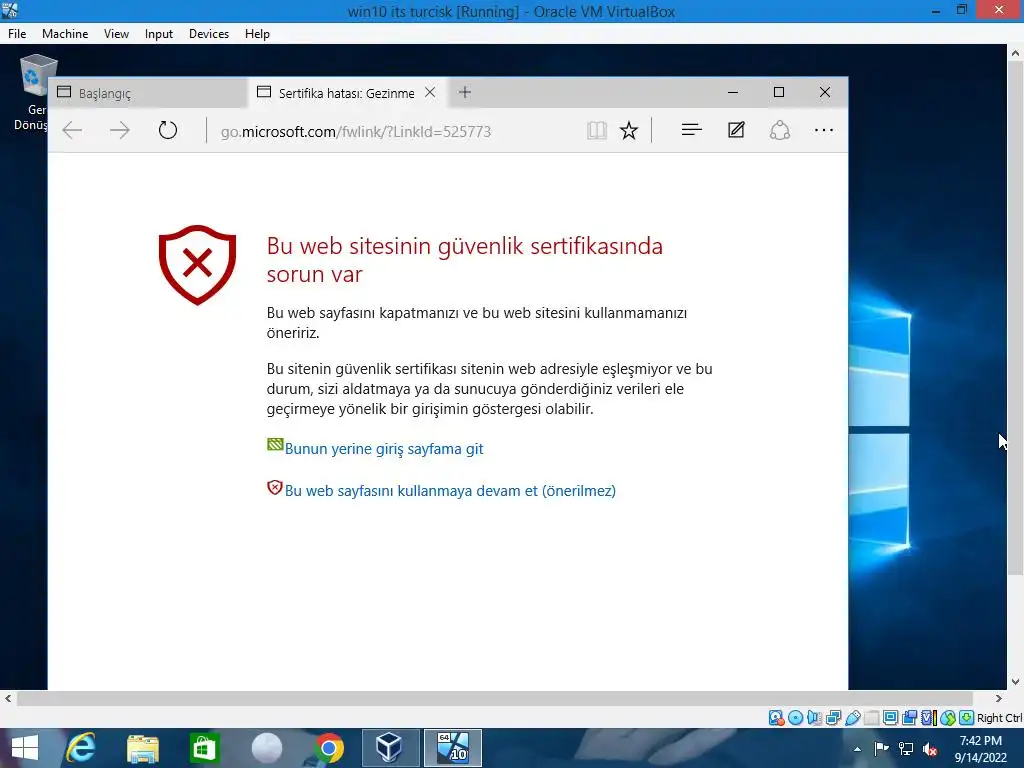Click the Make a Web Note icon
The height and width of the screenshot is (768, 1024).
pyautogui.click(x=736, y=130)
